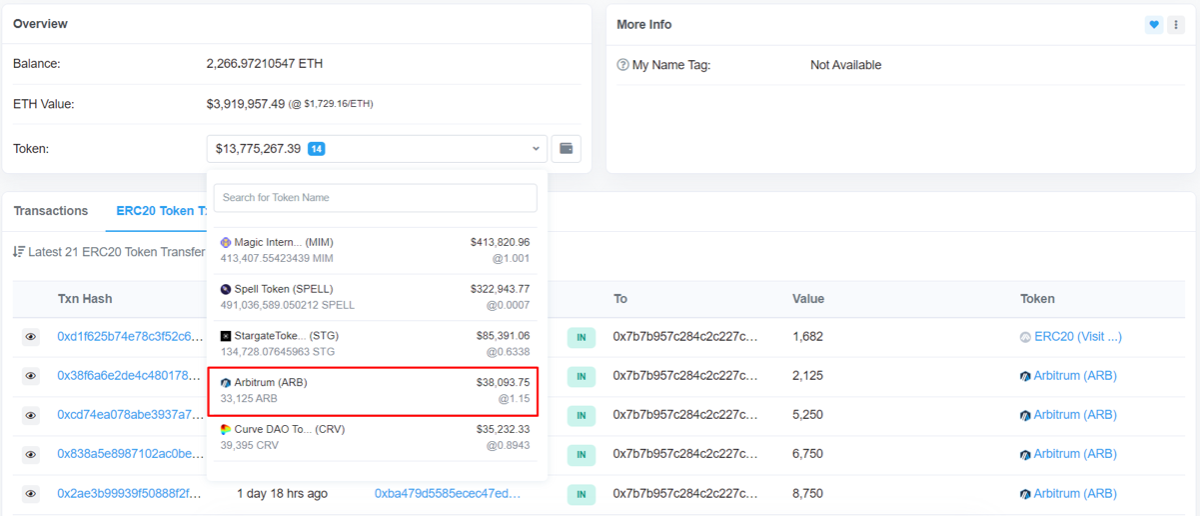Click the Arbitrum icon in the token dropdown list
The image size is (1200, 516).
click(x=226, y=383)
